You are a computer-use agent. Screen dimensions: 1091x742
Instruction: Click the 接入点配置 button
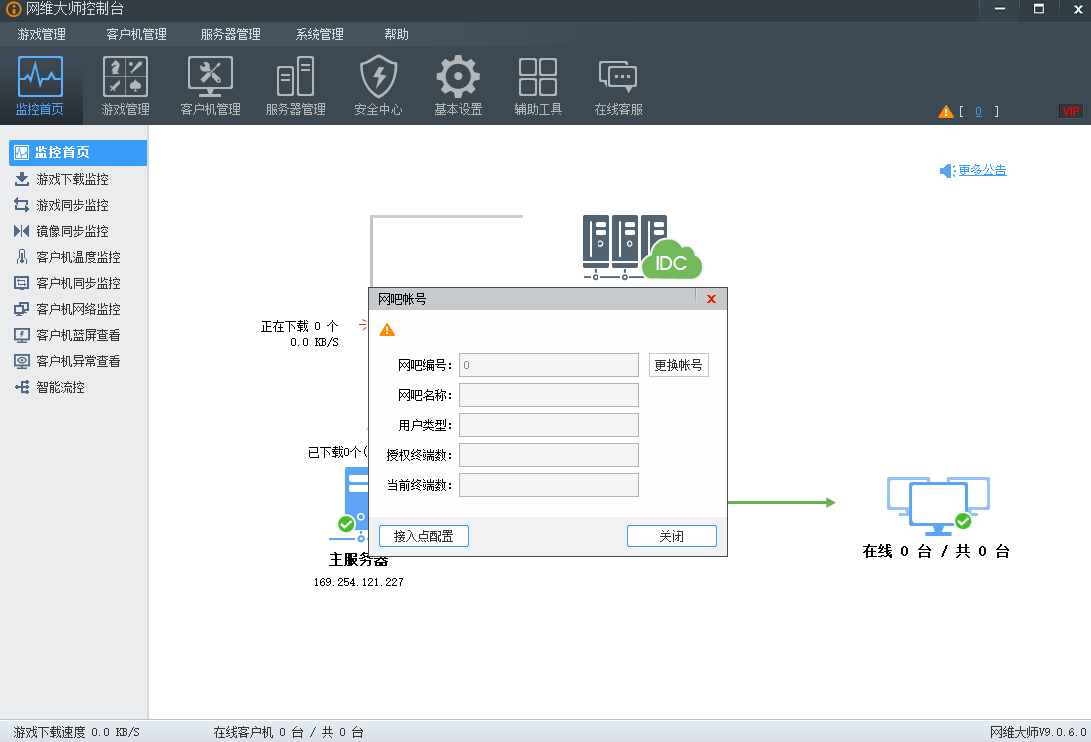pyautogui.click(x=424, y=536)
